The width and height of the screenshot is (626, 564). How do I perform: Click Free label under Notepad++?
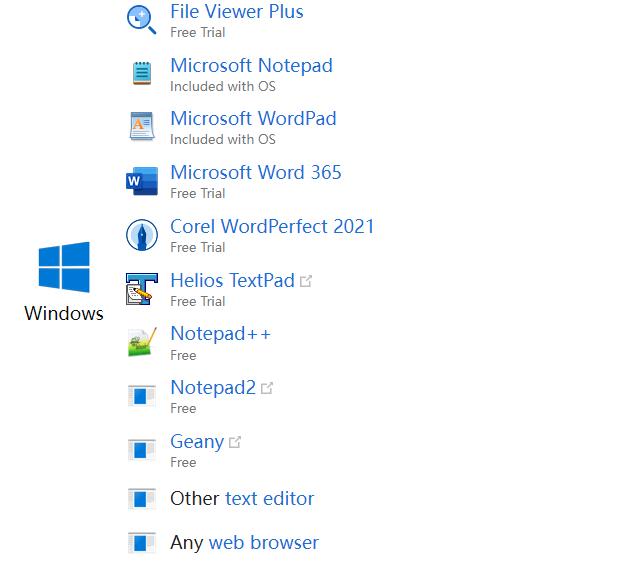point(183,355)
